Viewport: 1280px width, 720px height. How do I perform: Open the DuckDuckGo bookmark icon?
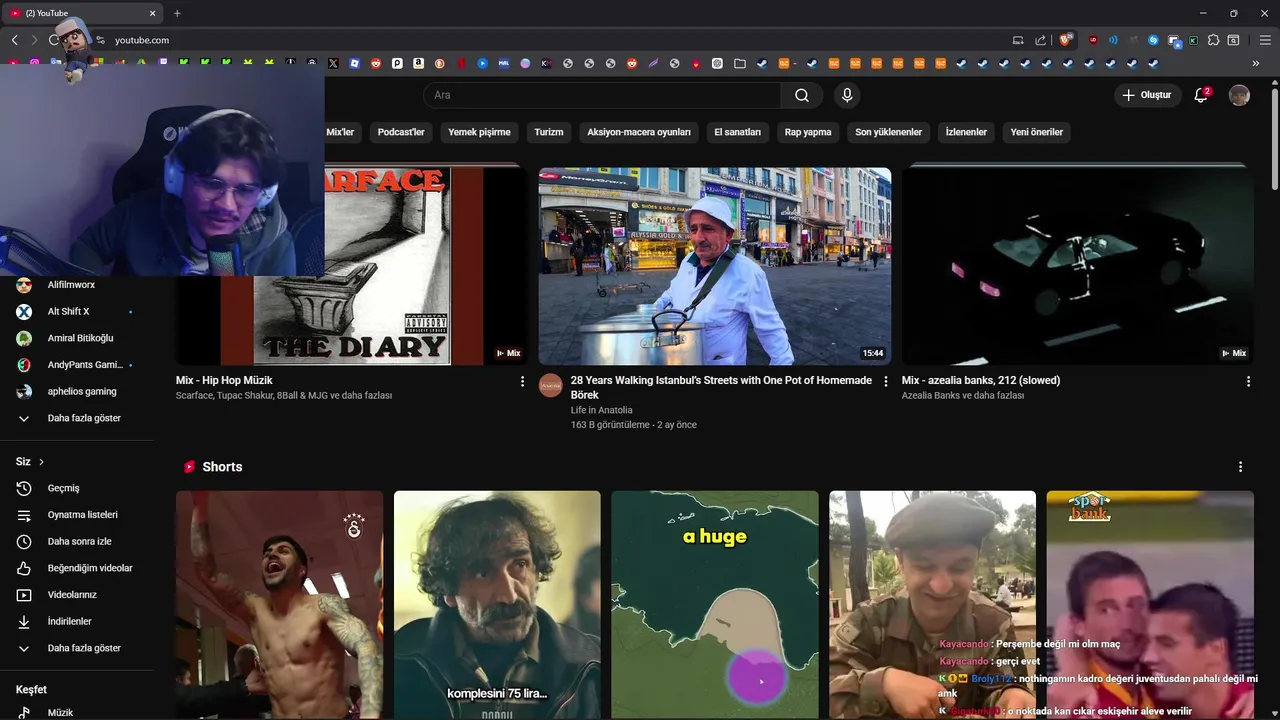pyautogui.click(x=440, y=63)
